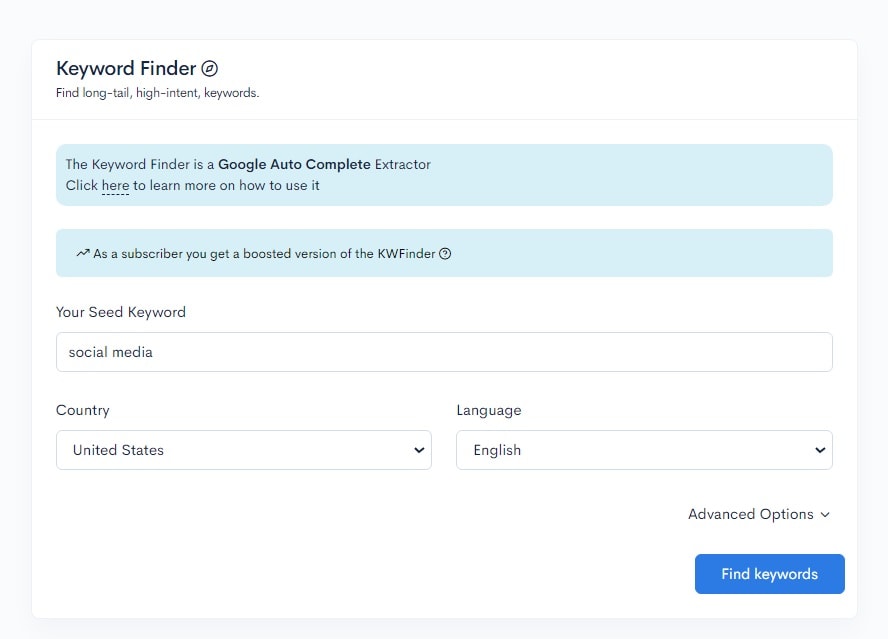Click the Your Seed Keyword label
This screenshot has height=639, width=888.
120,312
